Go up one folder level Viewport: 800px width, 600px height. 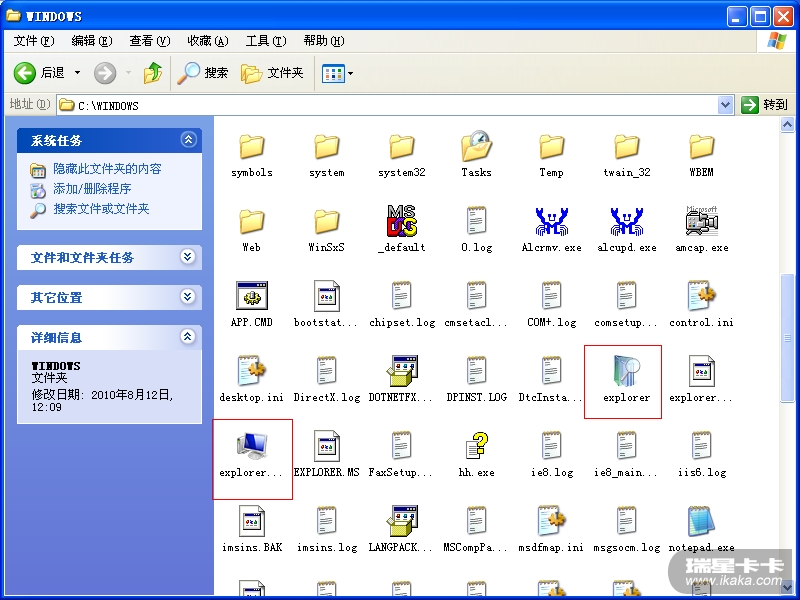tap(153, 73)
